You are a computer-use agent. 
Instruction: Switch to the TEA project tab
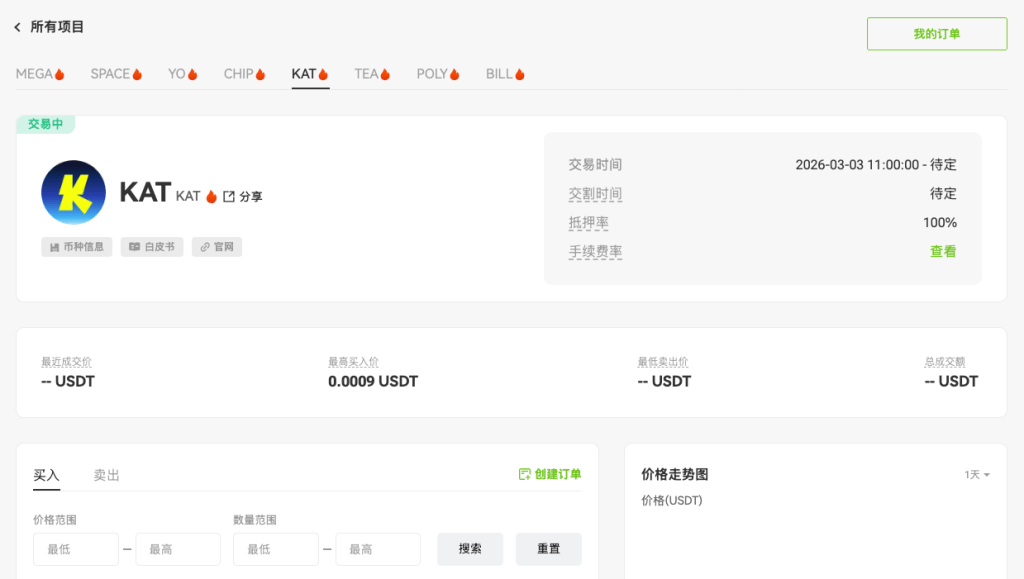point(372,72)
